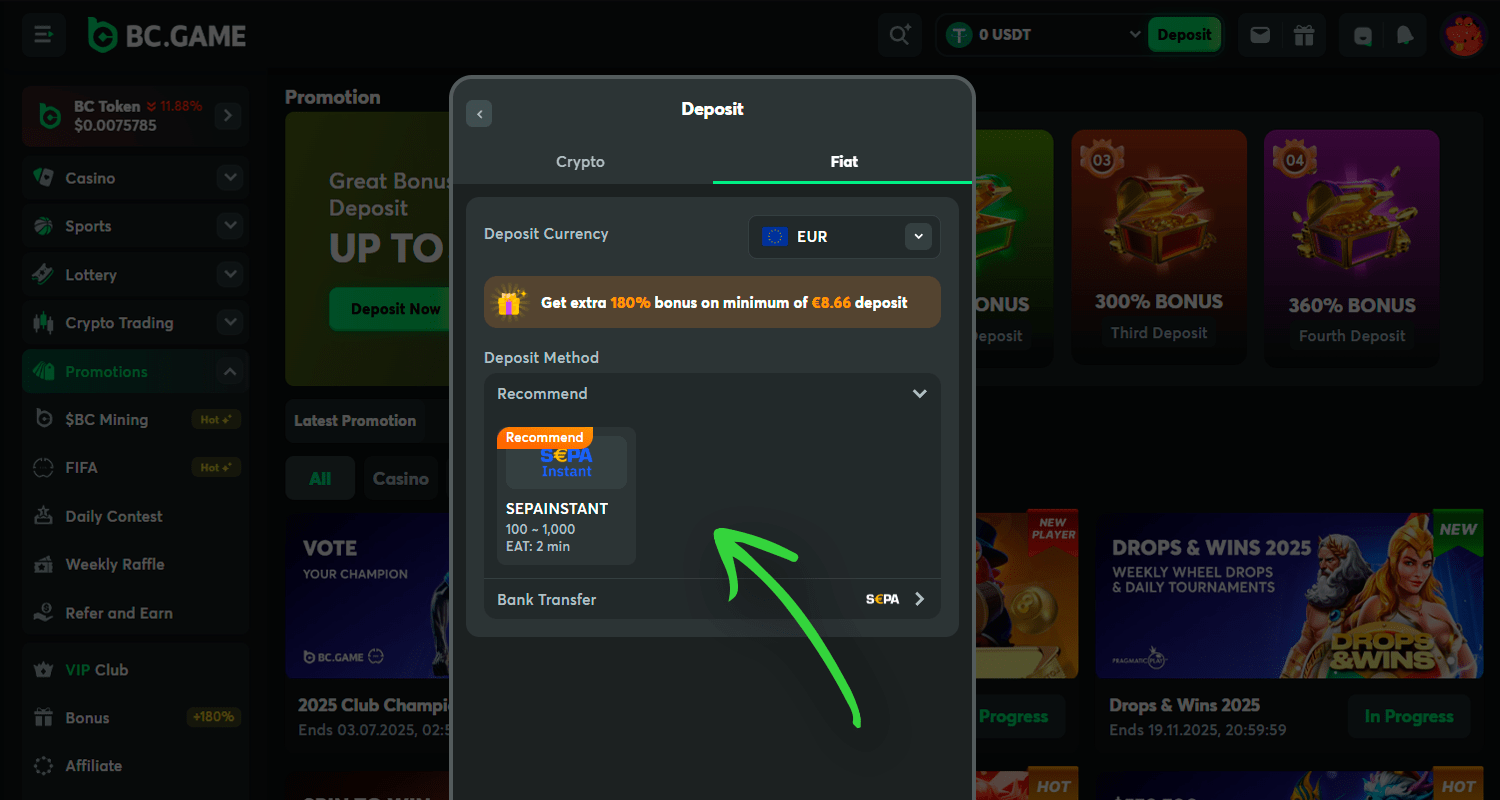Click the Lottery ticket icon in sidebar
Screen dimensions: 1500x800
pyautogui.click(x=43, y=274)
